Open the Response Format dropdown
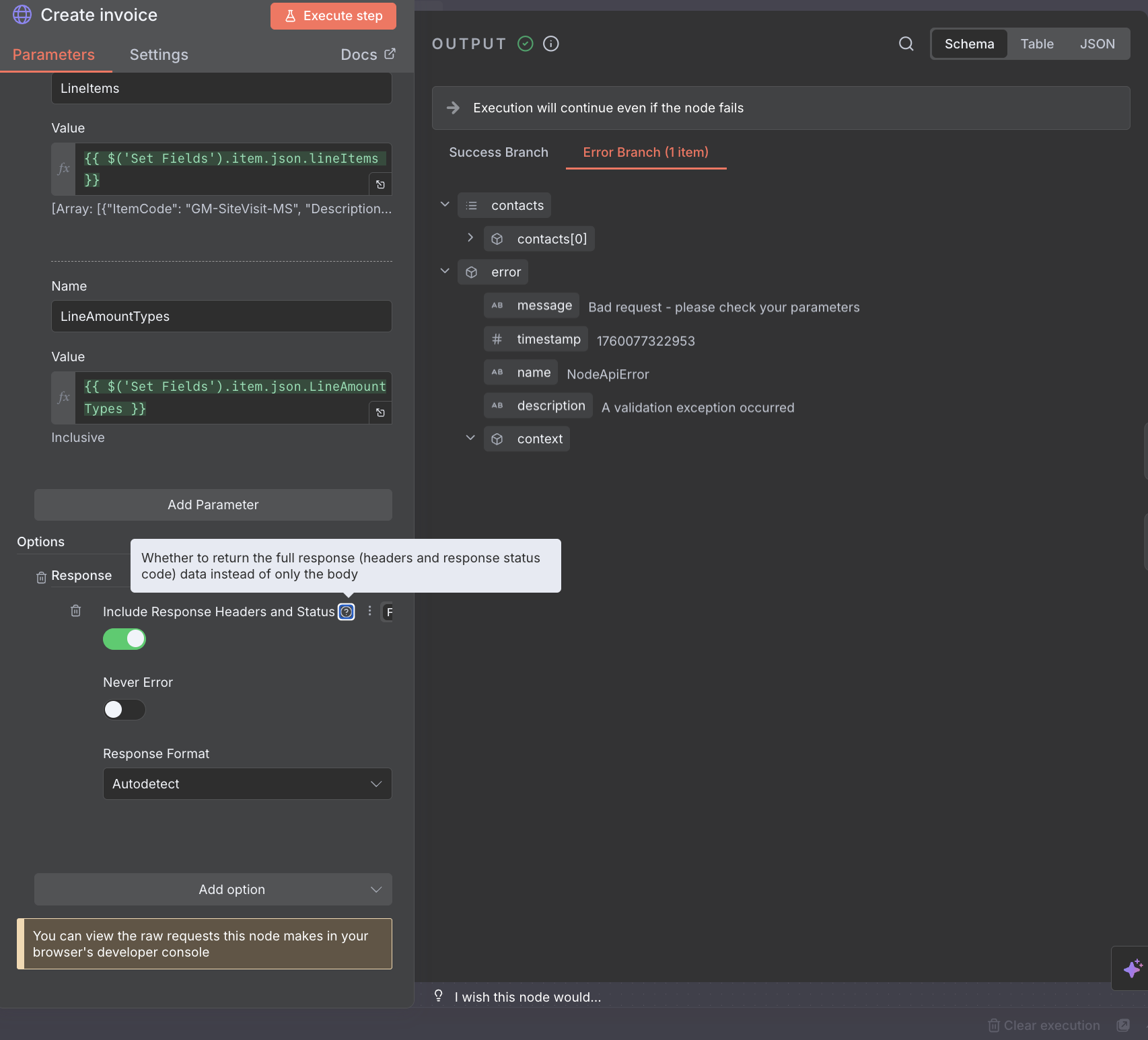The image size is (1148, 1040). click(247, 784)
